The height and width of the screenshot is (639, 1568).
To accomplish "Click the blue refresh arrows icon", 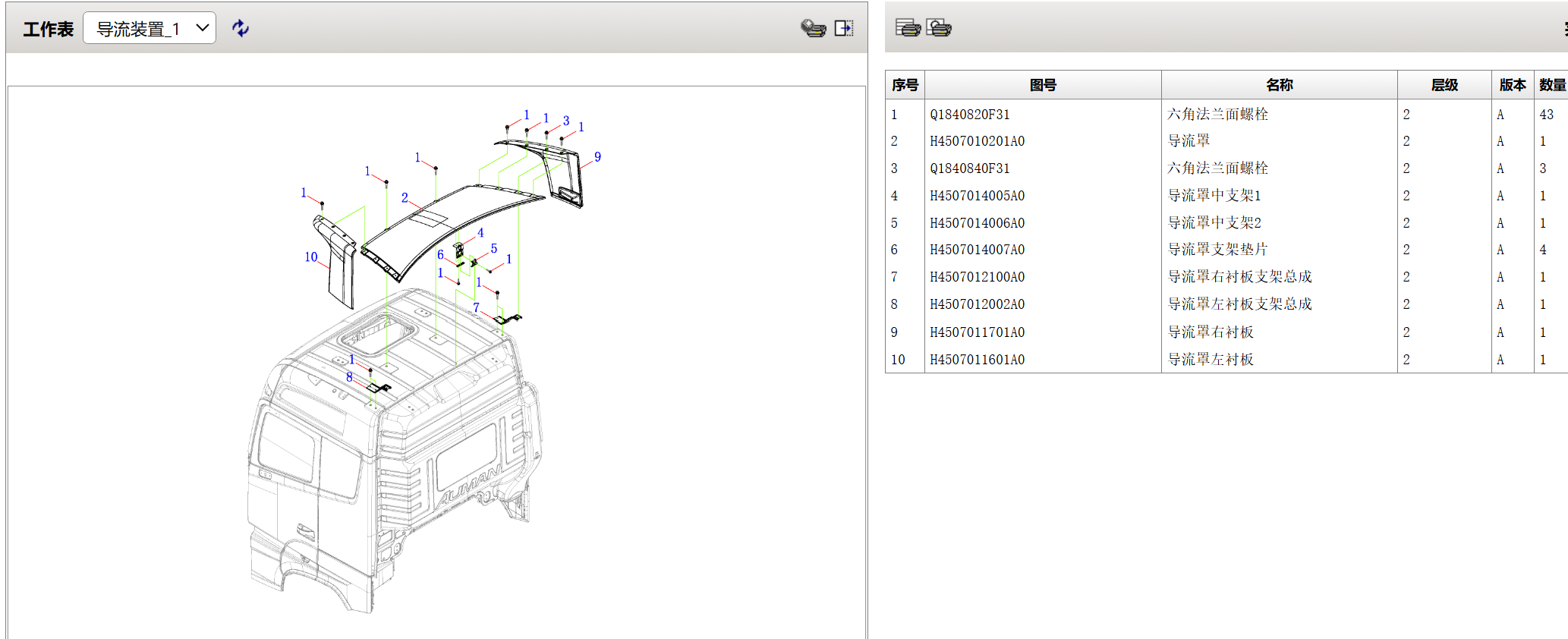I will [x=241, y=28].
